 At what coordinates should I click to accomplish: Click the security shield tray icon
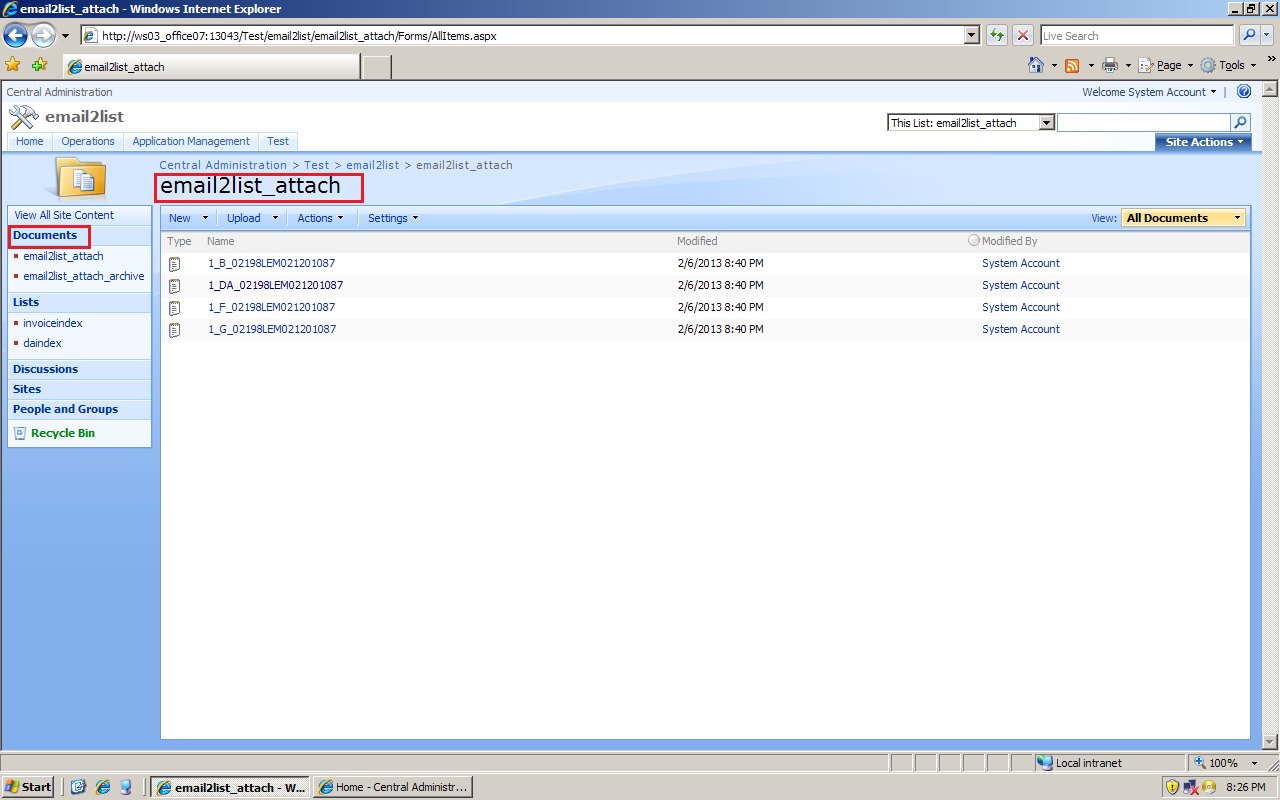click(x=1172, y=787)
